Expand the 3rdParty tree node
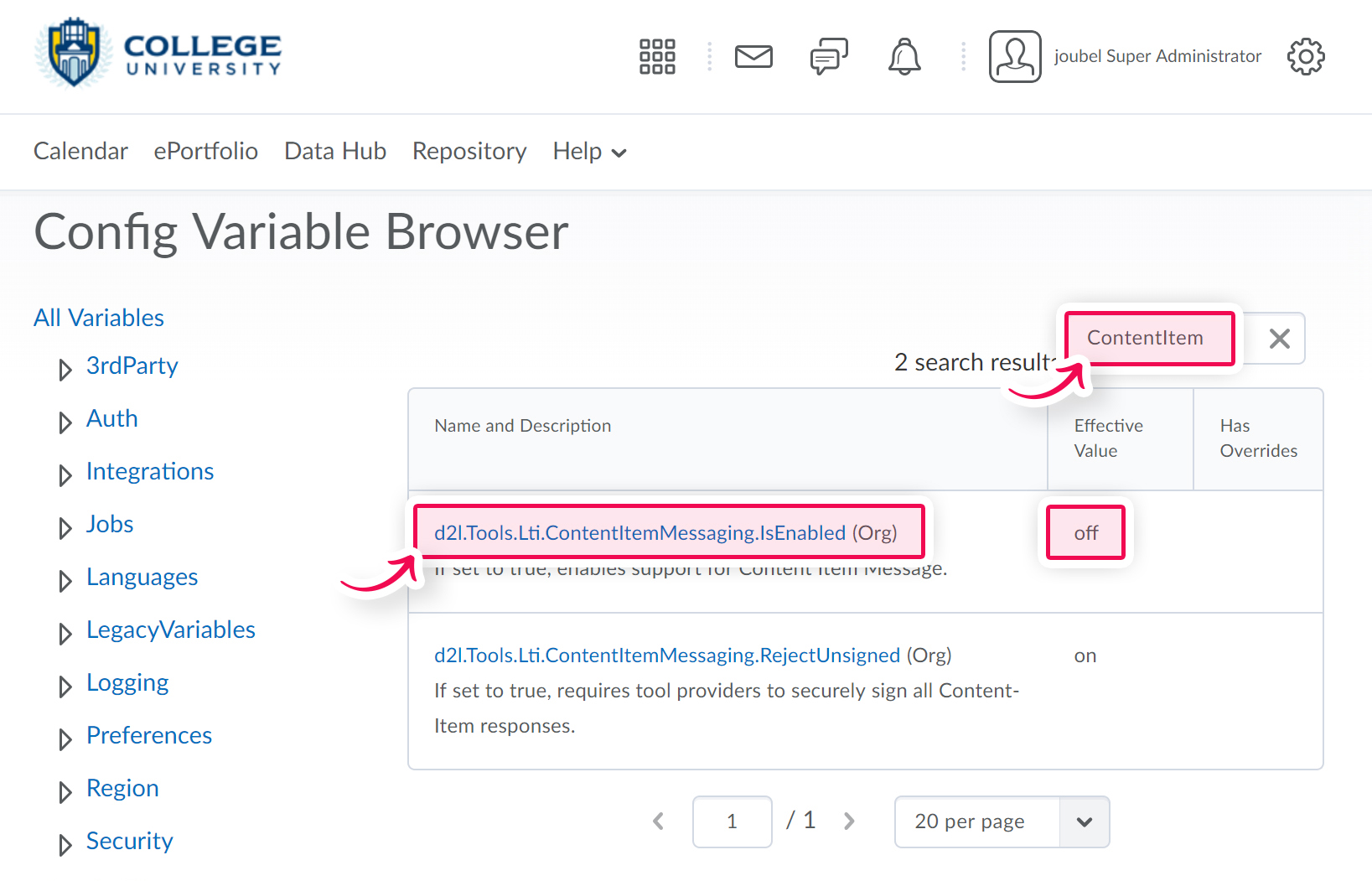This screenshot has width=1372, height=881. [65, 369]
